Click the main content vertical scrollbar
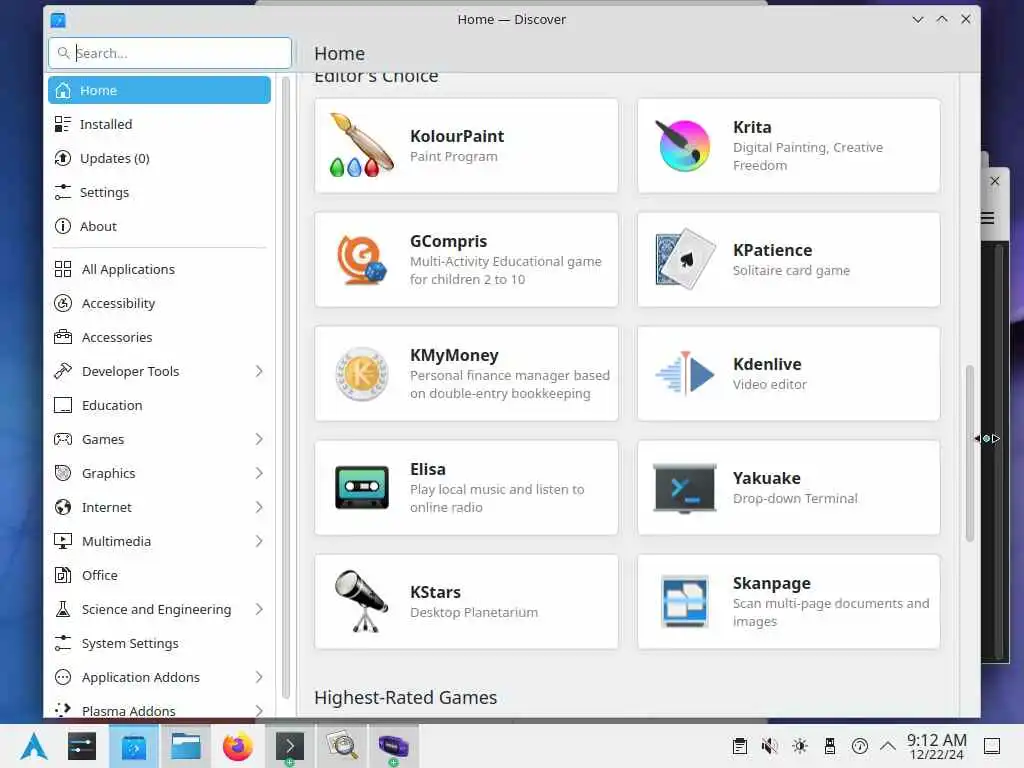This screenshot has width=1024, height=768. pos(969,453)
